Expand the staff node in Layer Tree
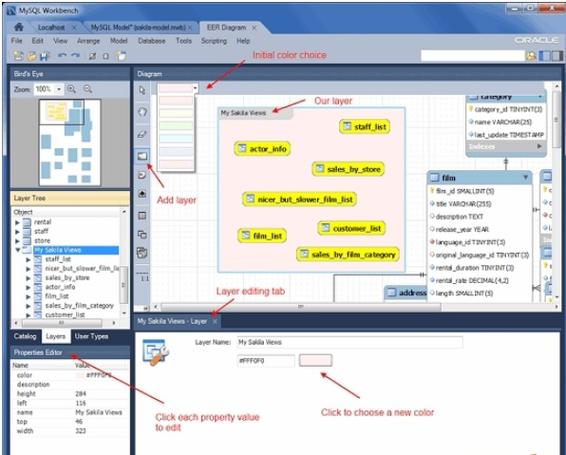The height and width of the screenshot is (455, 566). (17, 231)
